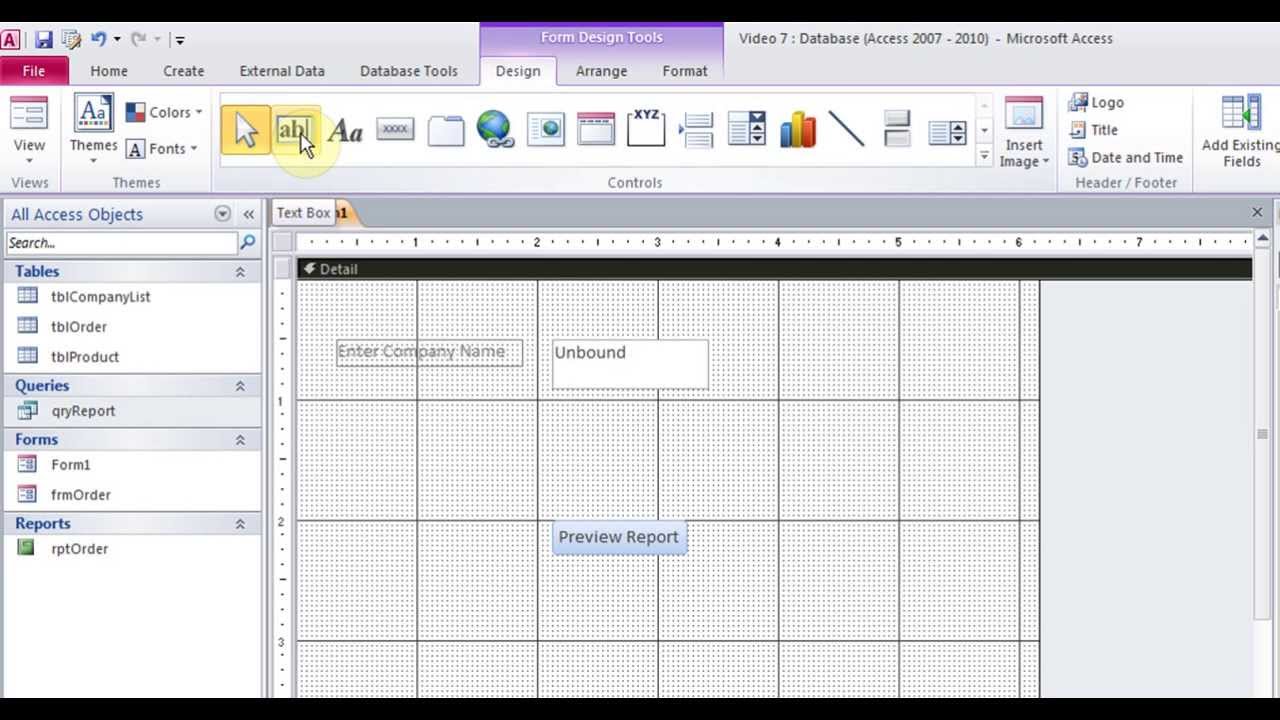Open Customize Quick Access Toolbar dropdown
This screenshot has height=720, width=1280.
click(x=179, y=40)
